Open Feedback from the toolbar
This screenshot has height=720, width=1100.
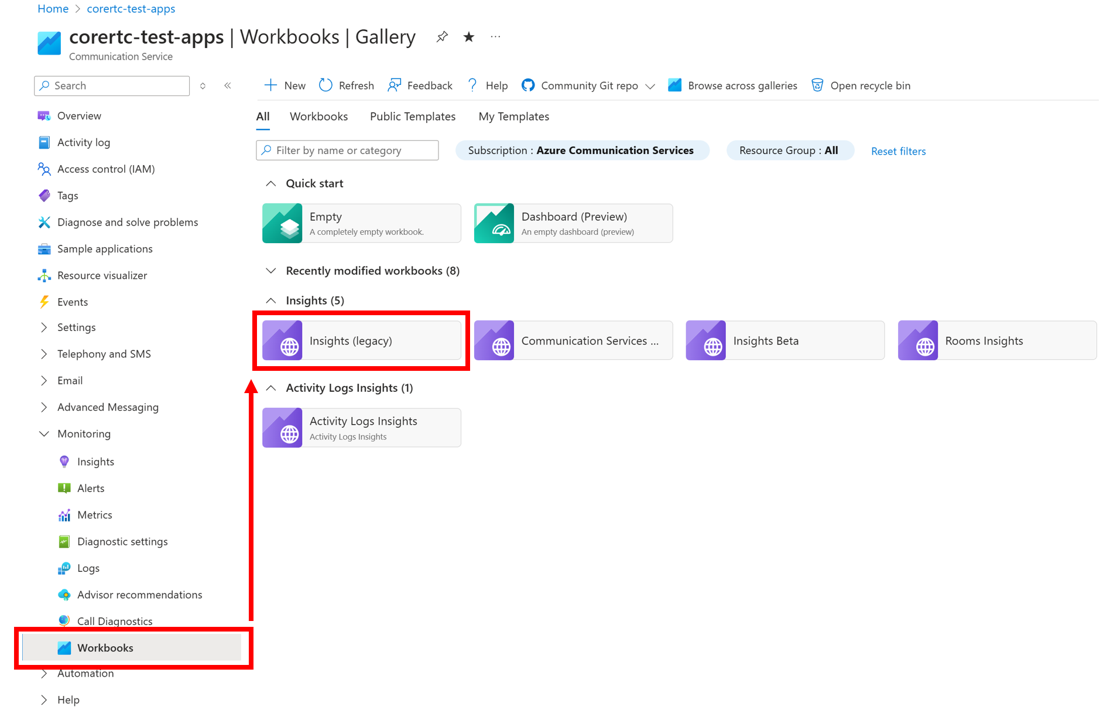pyautogui.click(x=420, y=86)
